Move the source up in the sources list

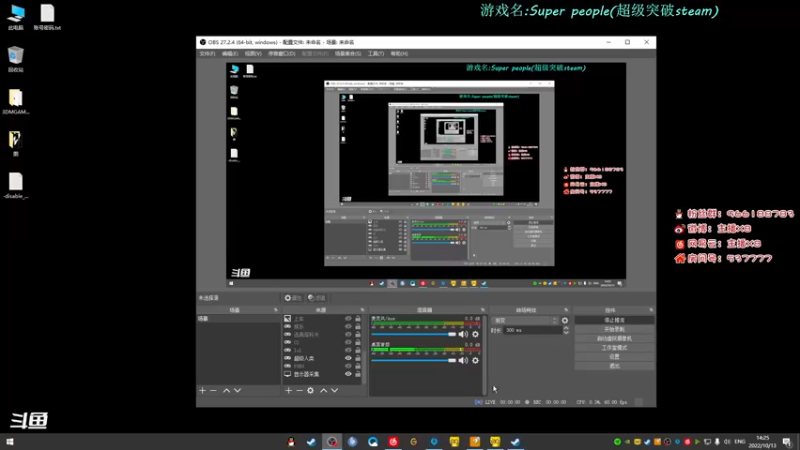[x=323, y=390]
